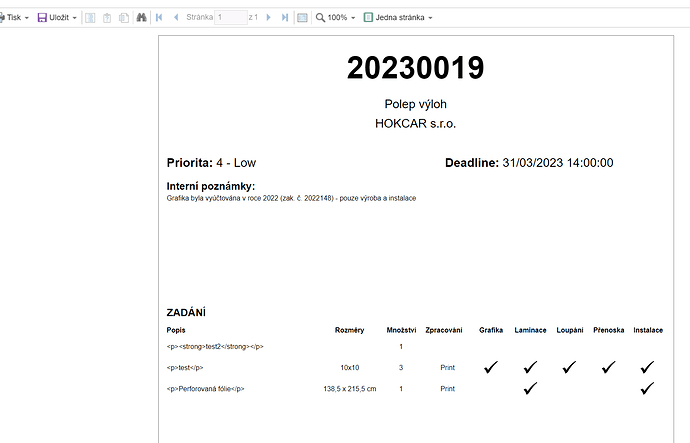Click the Rozměry column header

(349, 330)
